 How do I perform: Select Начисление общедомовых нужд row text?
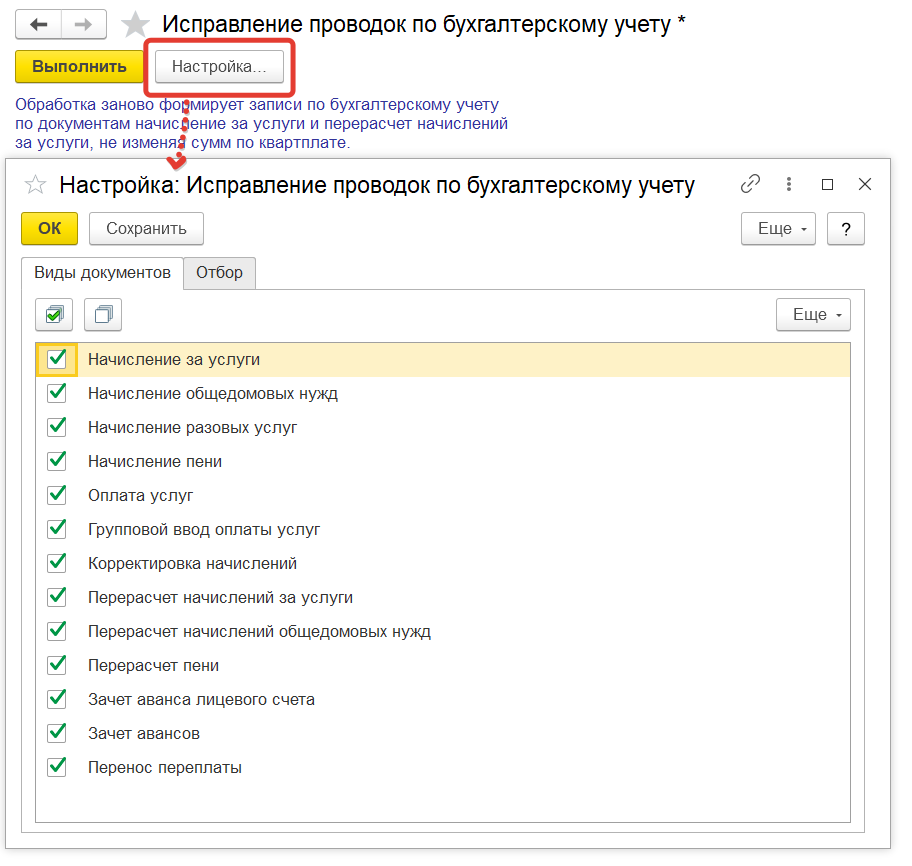pyautogui.click(x=213, y=393)
